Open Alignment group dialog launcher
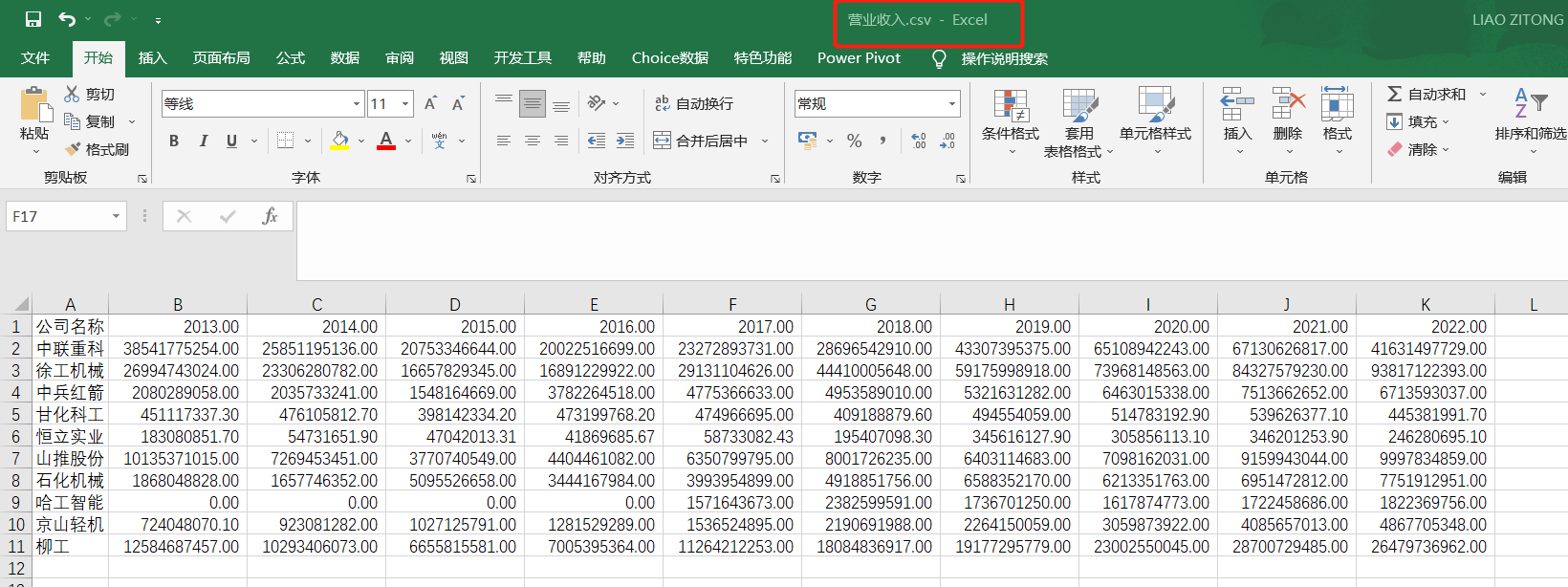Screen dimensions: 1568x587 775,179
